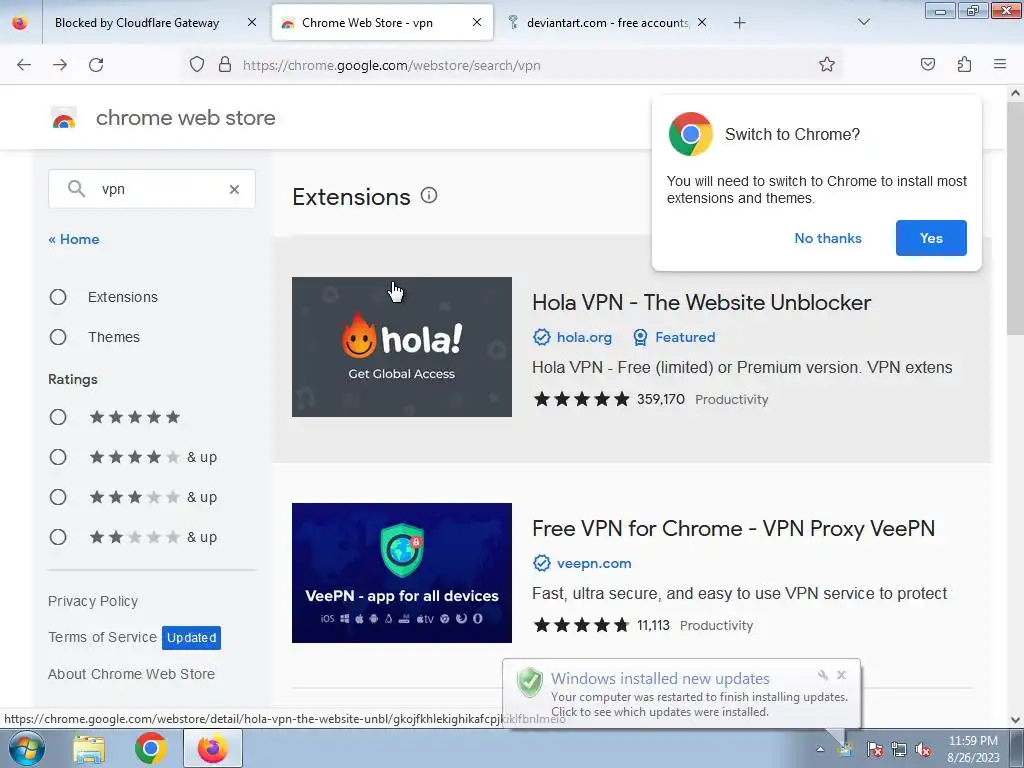
Task: Close the Windows updates notification balloon
Action: (x=842, y=675)
